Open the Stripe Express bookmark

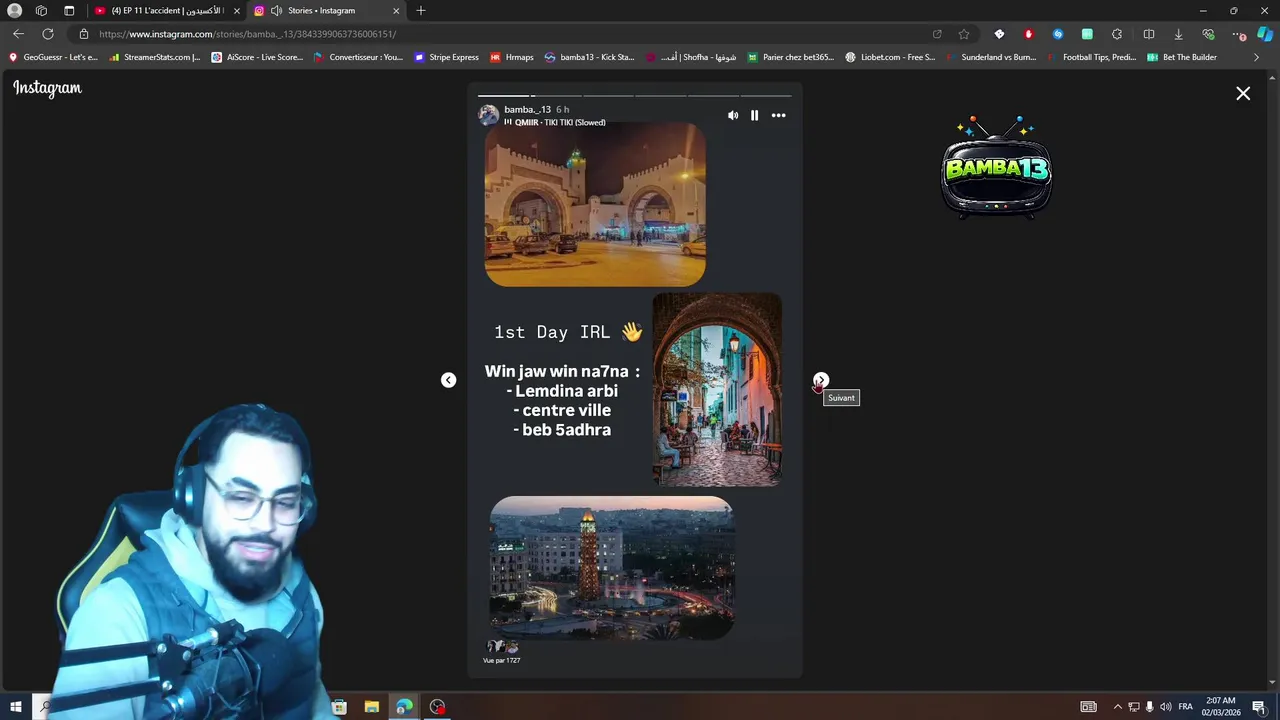[x=446, y=57]
